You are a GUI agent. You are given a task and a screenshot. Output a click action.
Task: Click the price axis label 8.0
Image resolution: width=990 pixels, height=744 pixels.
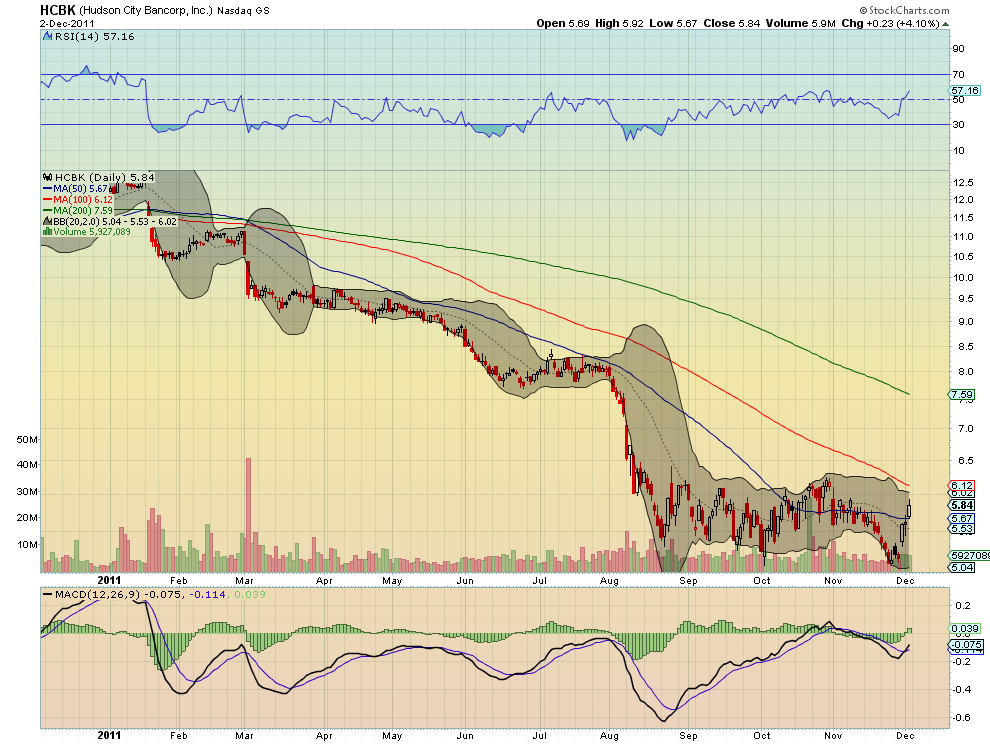[965, 372]
